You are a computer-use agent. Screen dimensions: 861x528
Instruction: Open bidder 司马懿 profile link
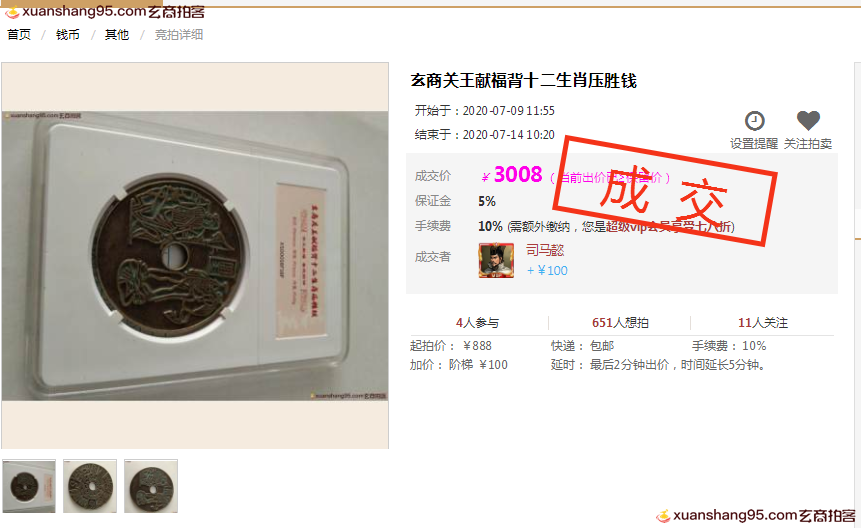click(545, 250)
